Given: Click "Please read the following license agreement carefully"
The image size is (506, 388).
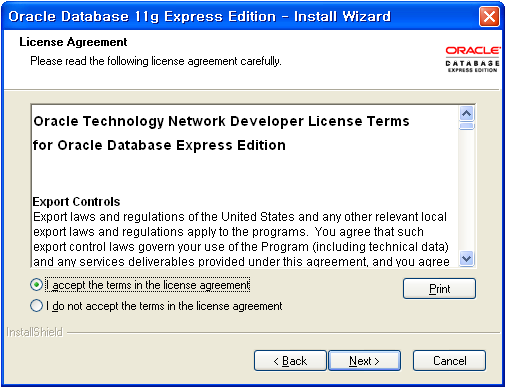Looking at the screenshot, I should point(156,61).
